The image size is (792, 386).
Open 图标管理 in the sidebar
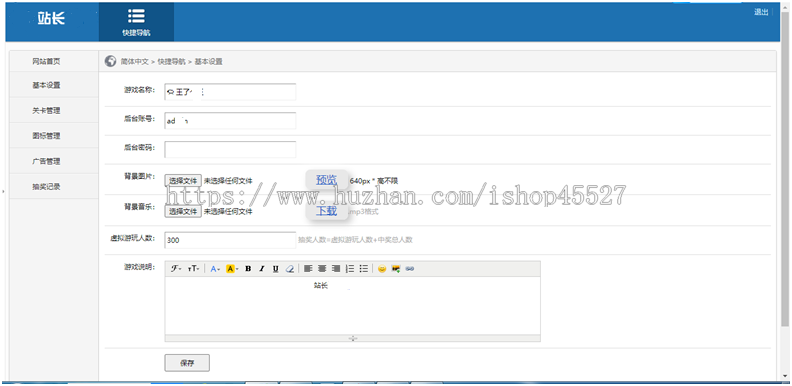tap(46, 136)
